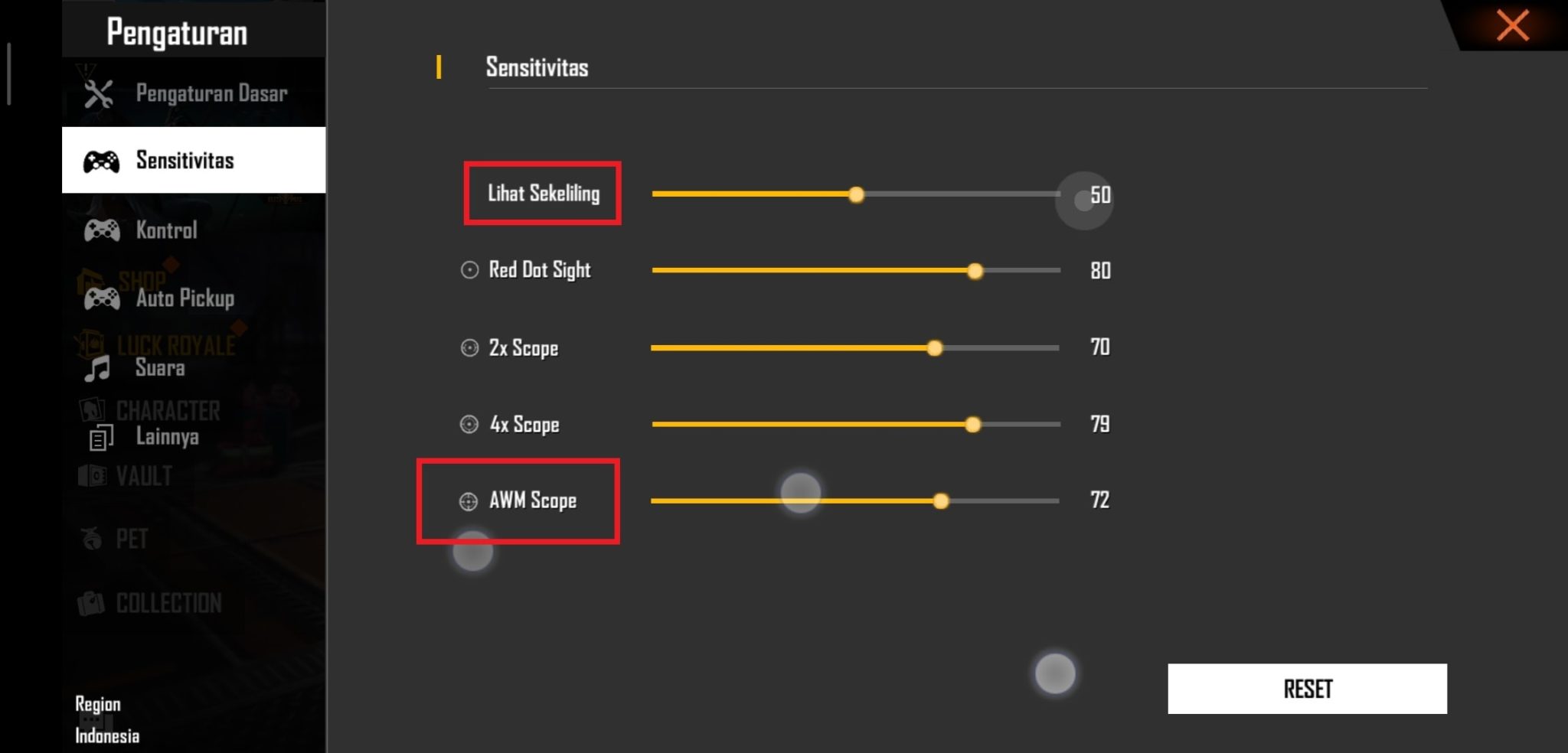This screenshot has height=753, width=1568.
Task: Click the Region Indonesia label
Action: (106, 720)
